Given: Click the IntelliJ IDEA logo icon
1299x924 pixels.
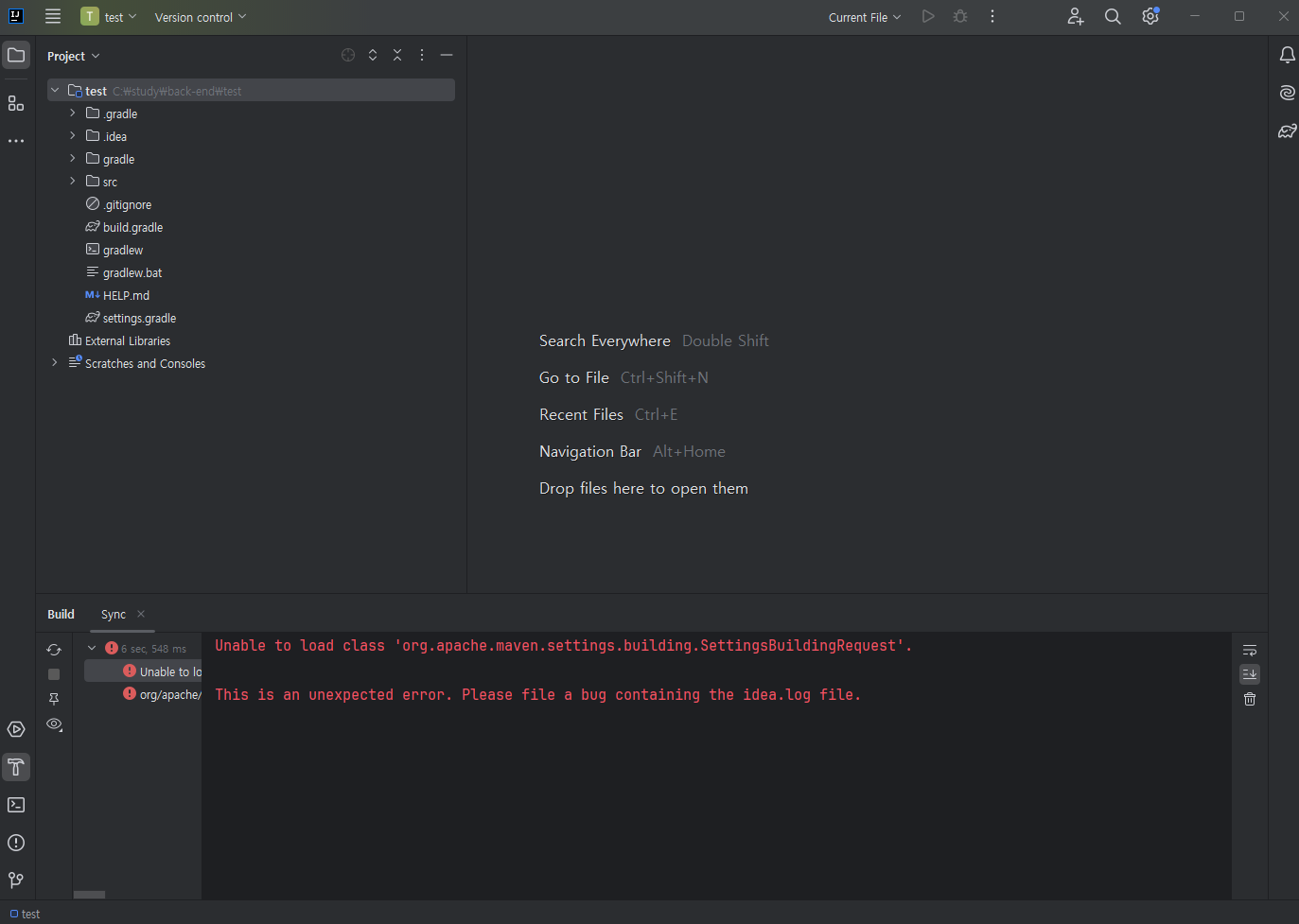Looking at the screenshot, I should (16, 16).
